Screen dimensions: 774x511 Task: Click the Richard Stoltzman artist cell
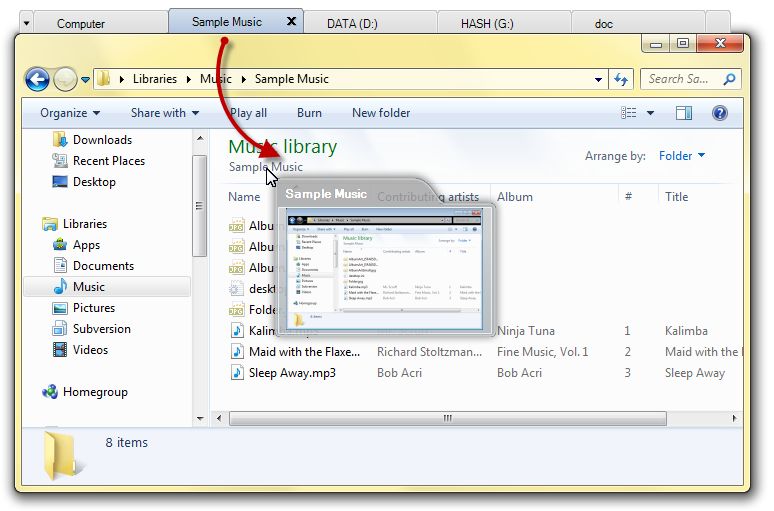pos(429,352)
